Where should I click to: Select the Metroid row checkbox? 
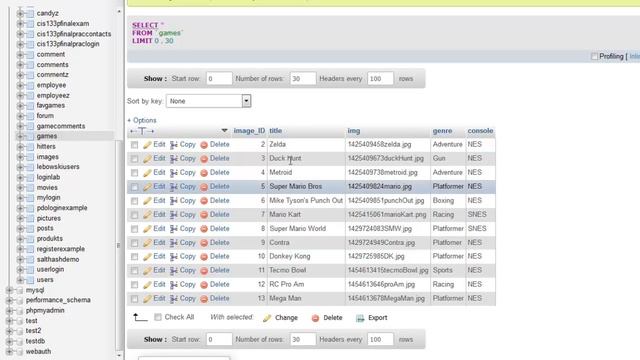(x=134, y=173)
